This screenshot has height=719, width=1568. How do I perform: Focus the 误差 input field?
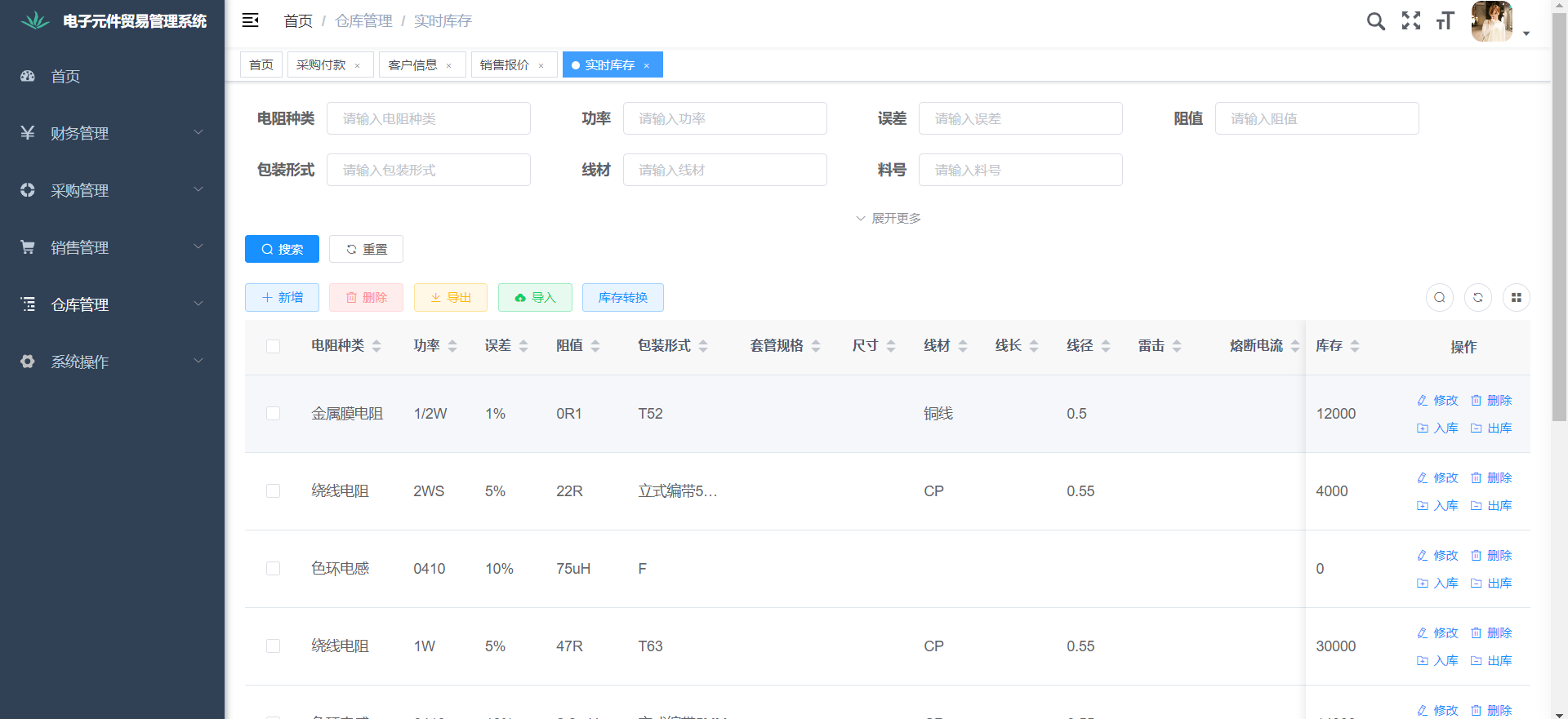tap(1021, 118)
